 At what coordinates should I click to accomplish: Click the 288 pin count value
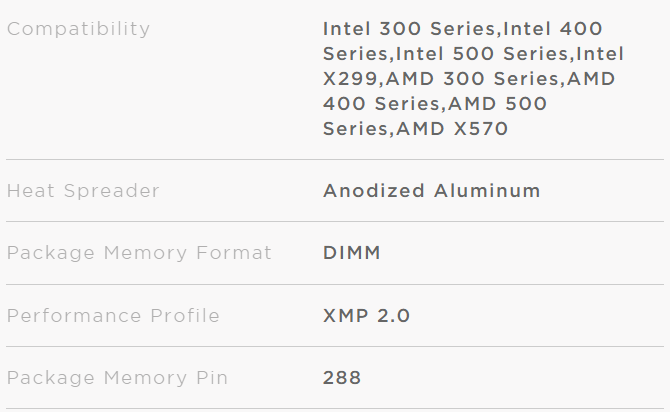(x=342, y=378)
